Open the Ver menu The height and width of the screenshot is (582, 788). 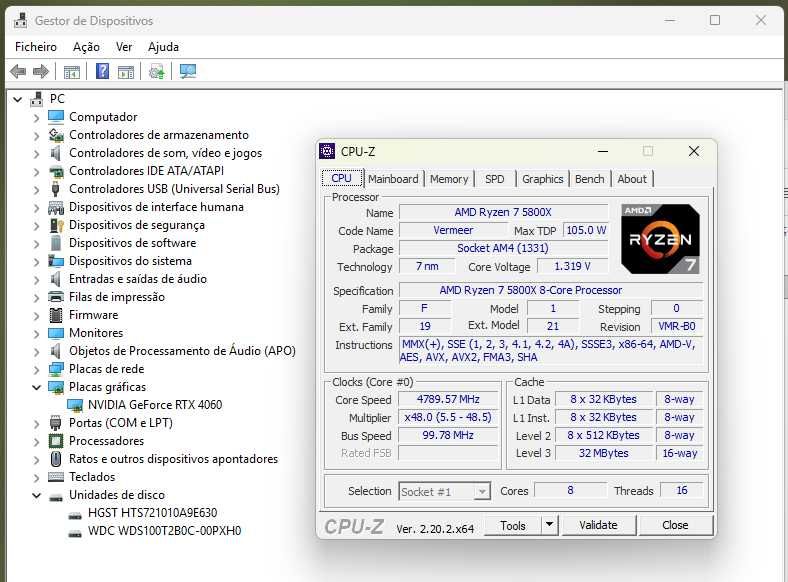click(124, 47)
